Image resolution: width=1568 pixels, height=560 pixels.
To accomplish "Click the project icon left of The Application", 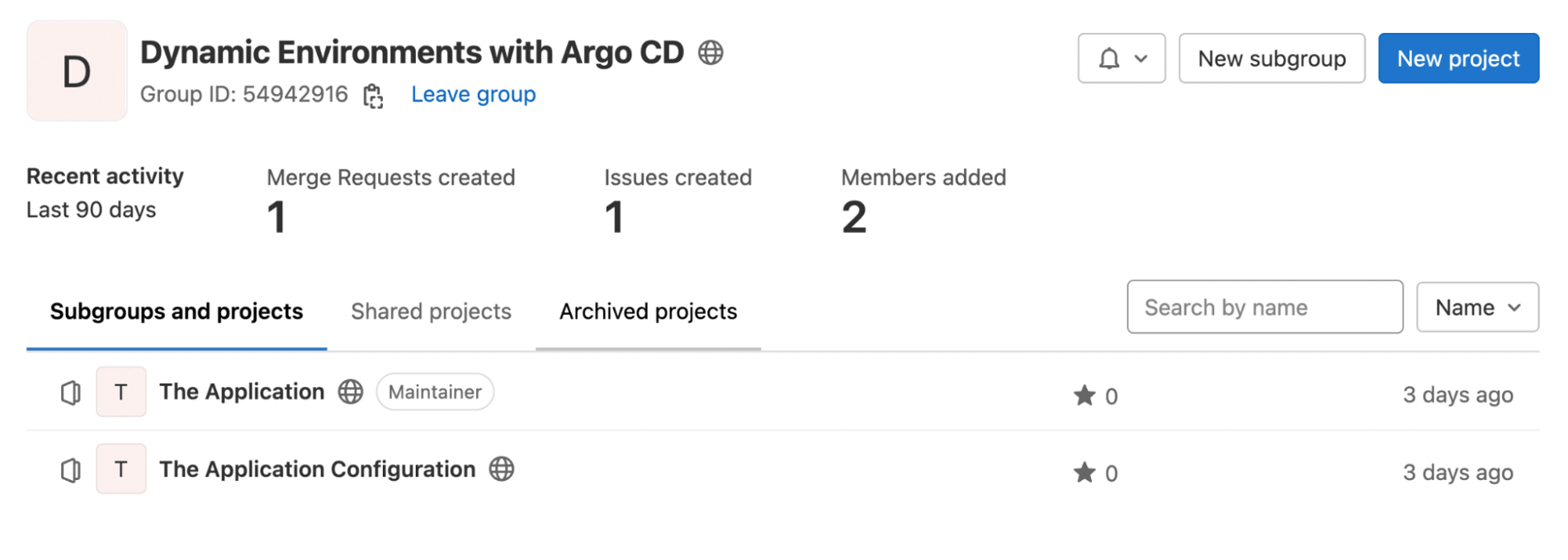I will (71, 392).
